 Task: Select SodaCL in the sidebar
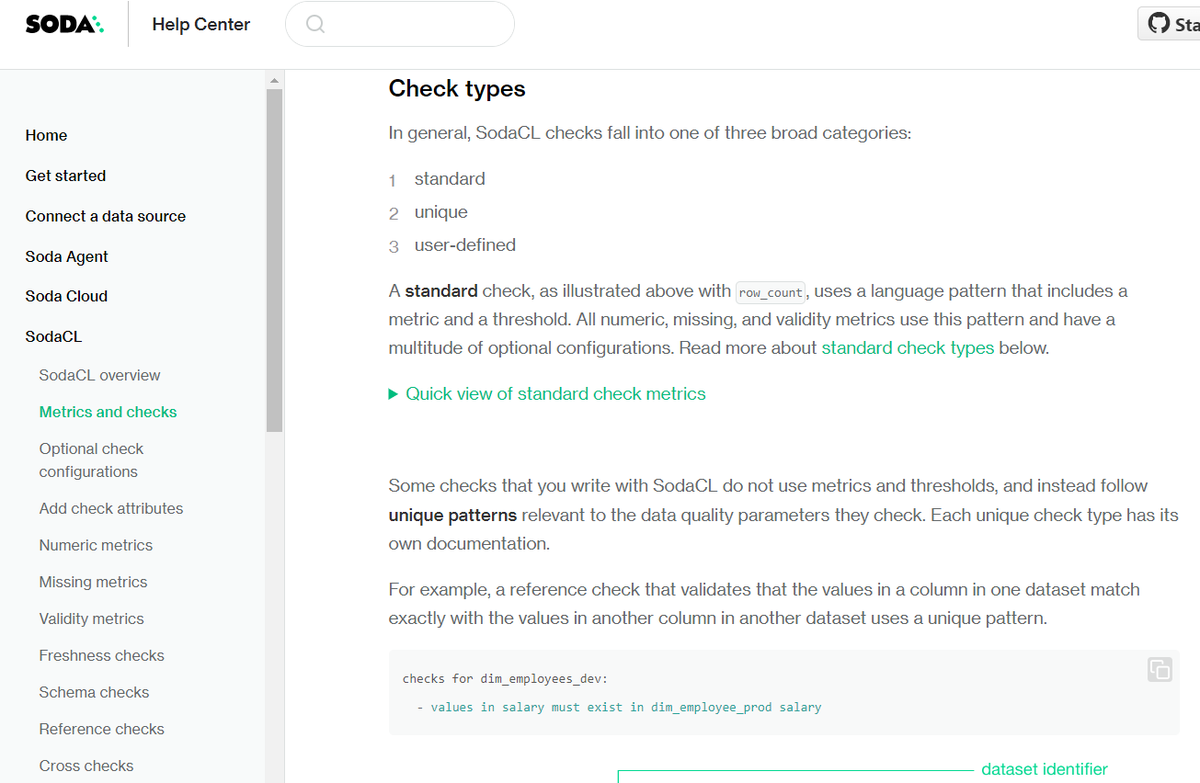53,337
